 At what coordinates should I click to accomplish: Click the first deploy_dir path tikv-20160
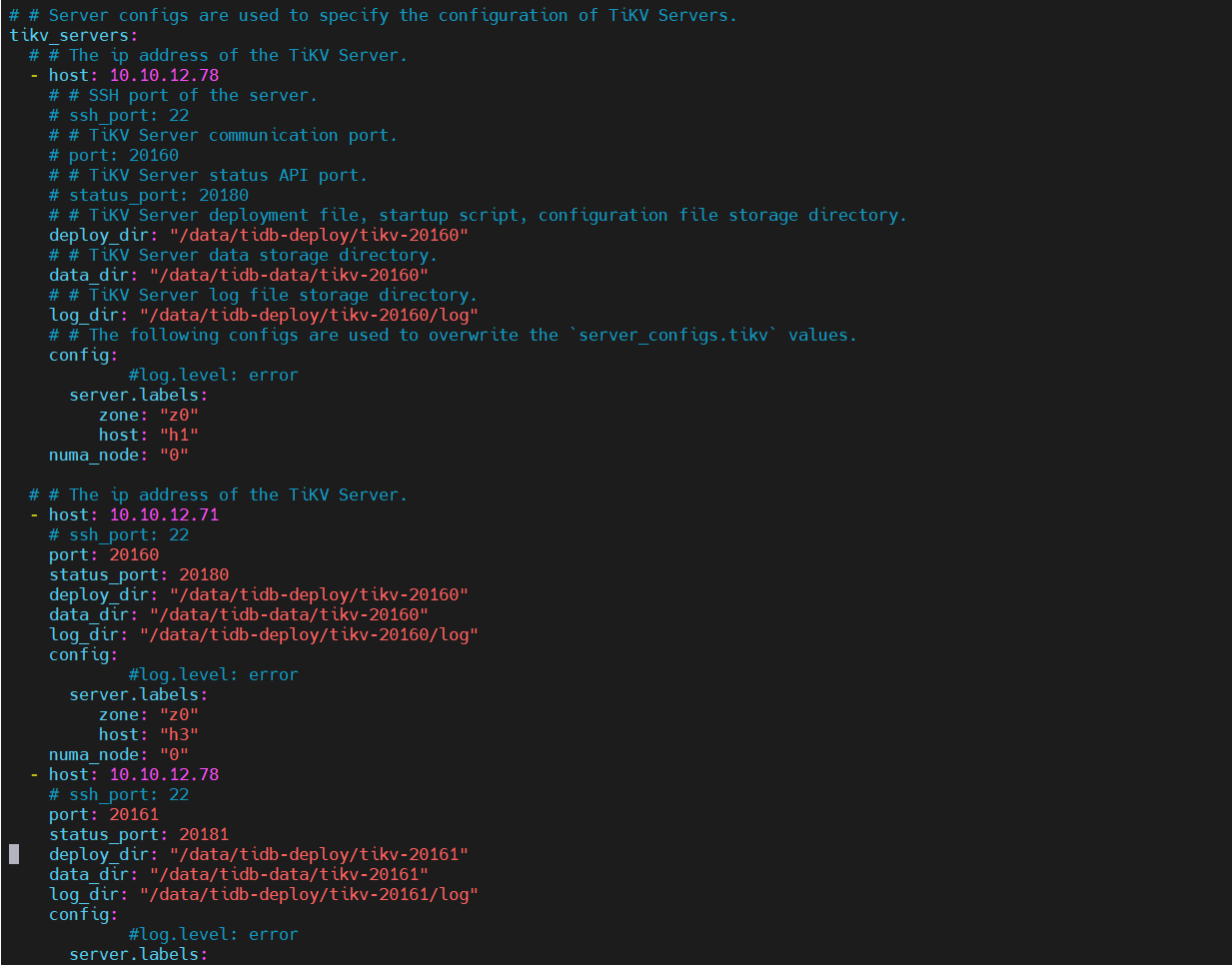pos(319,236)
